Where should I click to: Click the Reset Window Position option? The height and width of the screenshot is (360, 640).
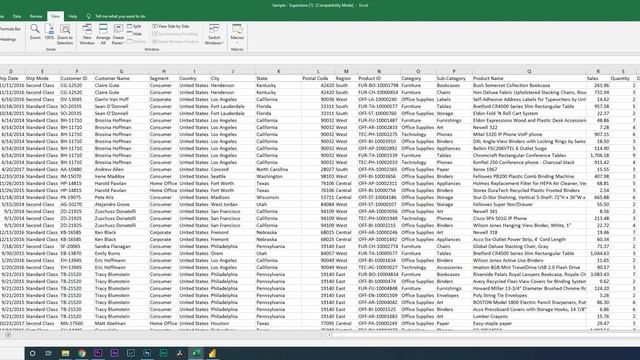click(x=175, y=41)
